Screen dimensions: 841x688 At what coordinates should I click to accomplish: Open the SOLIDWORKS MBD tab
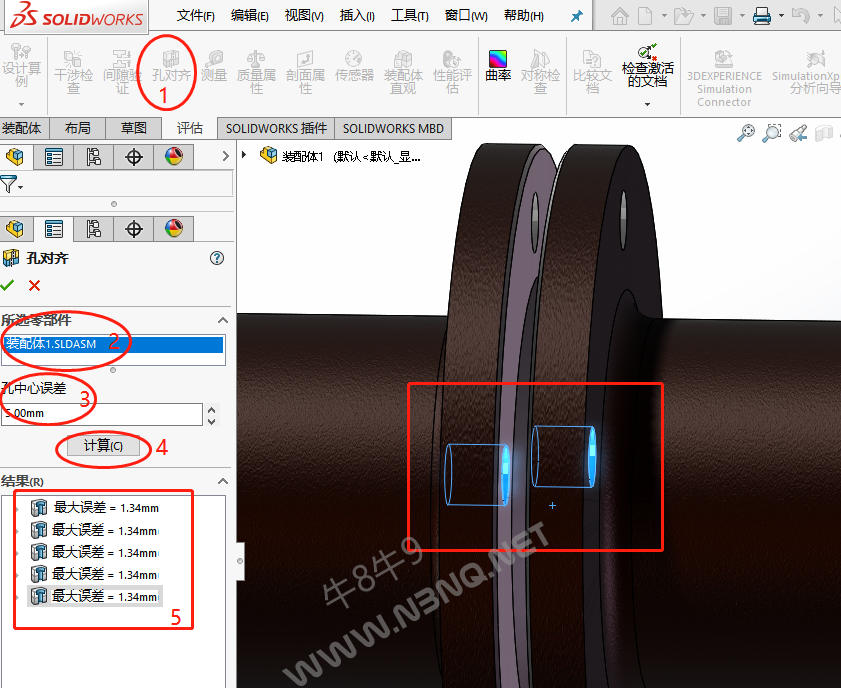point(392,128)
